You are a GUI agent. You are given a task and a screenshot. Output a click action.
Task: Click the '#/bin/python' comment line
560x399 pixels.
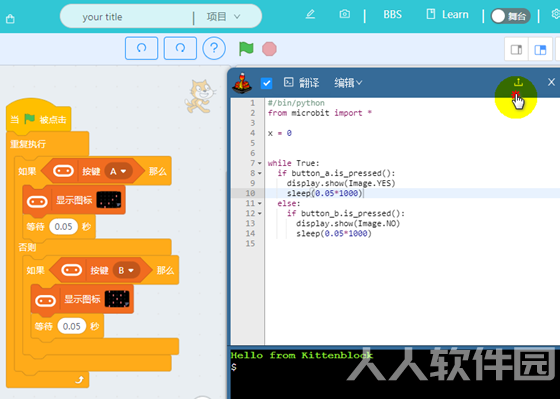pyautogui.click(x=296, y=103)
